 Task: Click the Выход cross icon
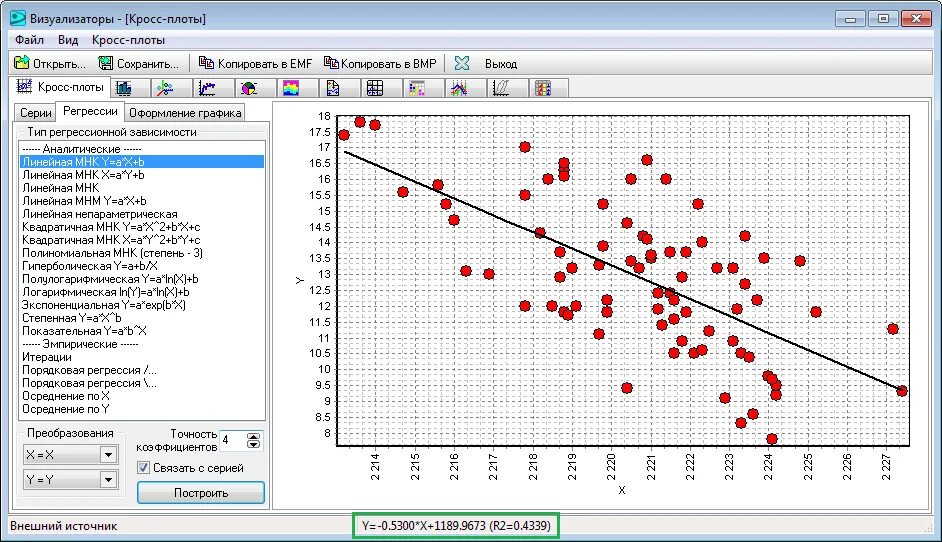click(x=461, y=63)
